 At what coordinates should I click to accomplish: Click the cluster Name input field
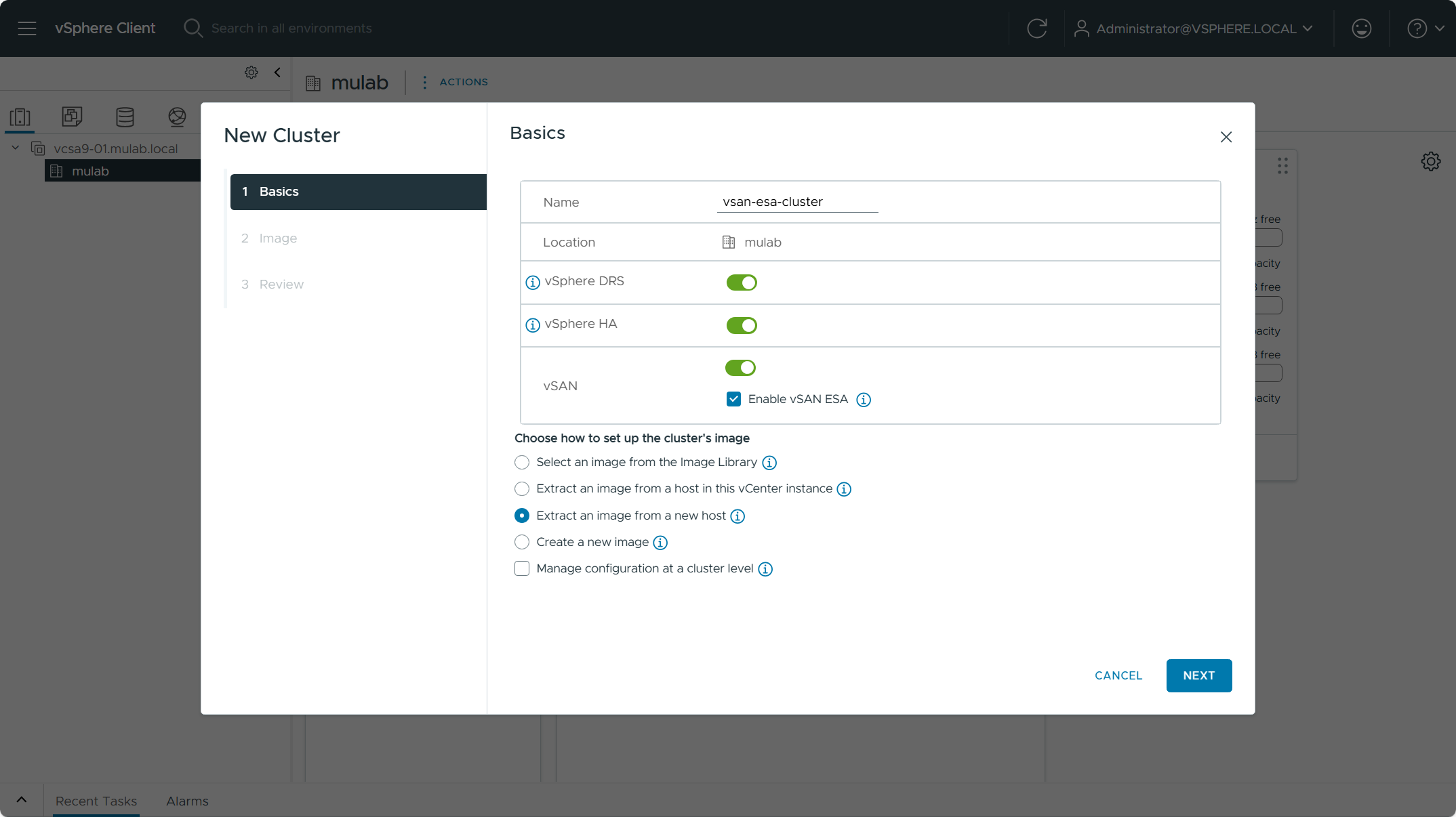tap(797, 202)
